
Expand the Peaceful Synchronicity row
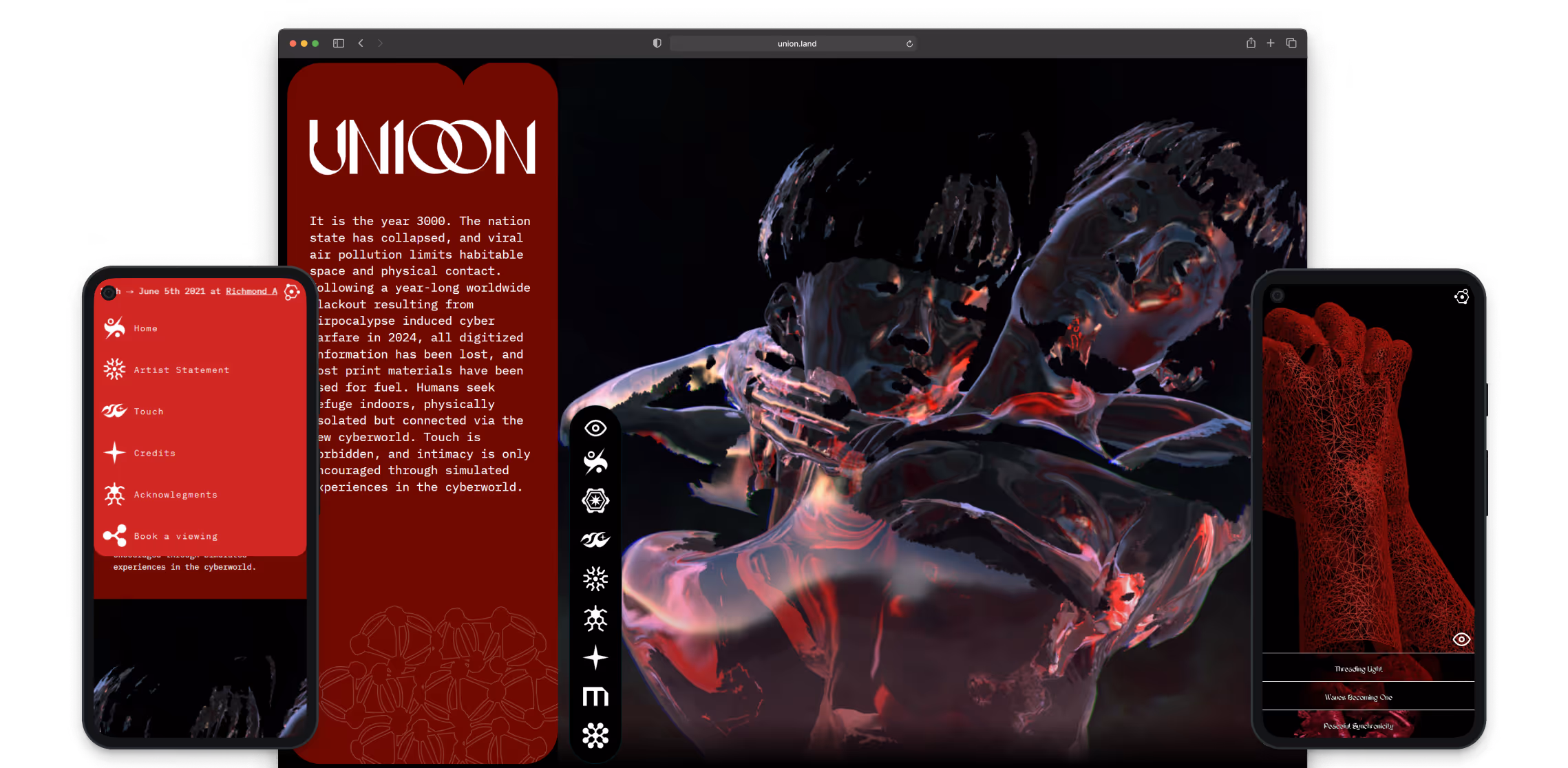1358,725
